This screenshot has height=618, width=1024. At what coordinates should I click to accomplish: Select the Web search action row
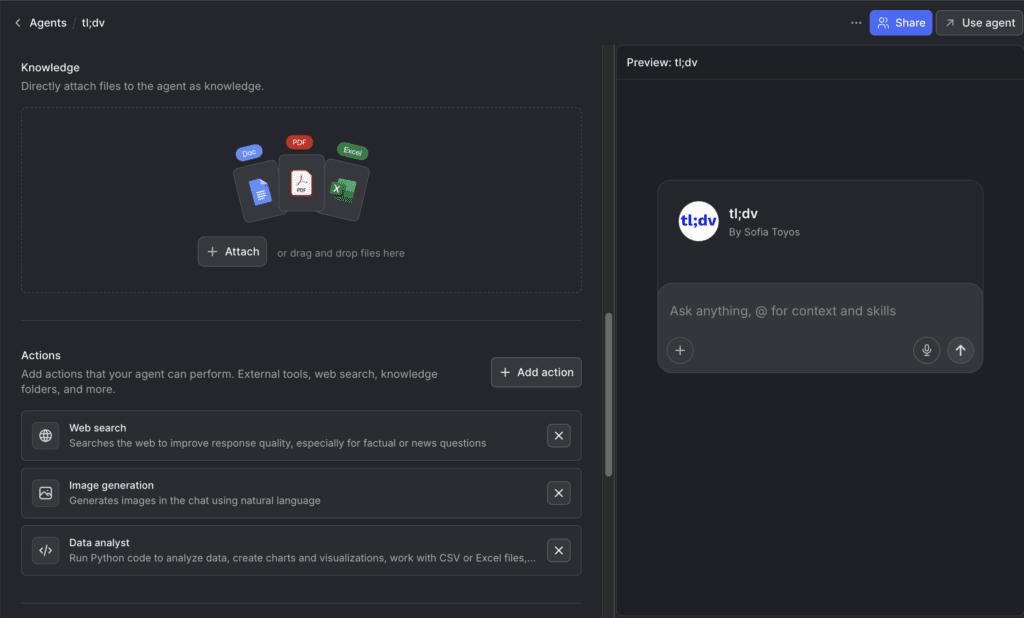[301, 436]
